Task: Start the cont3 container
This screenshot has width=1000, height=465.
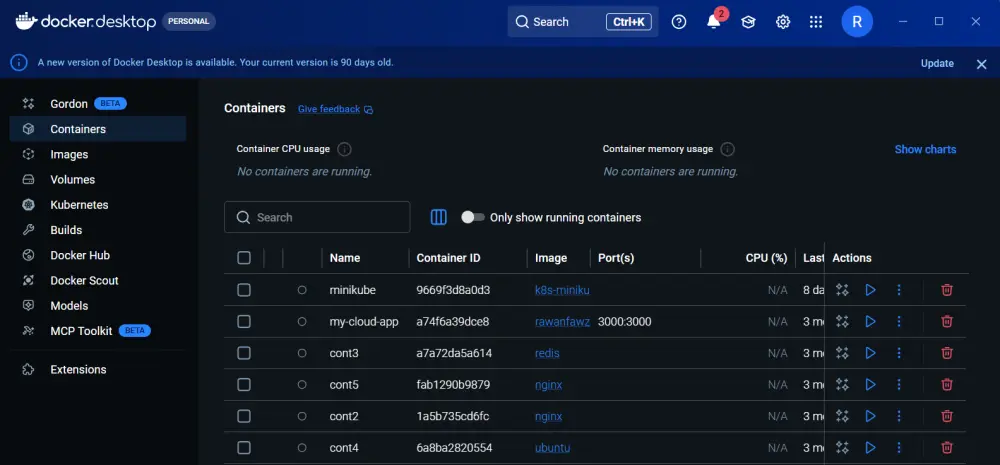Action: tap(871, 353)
